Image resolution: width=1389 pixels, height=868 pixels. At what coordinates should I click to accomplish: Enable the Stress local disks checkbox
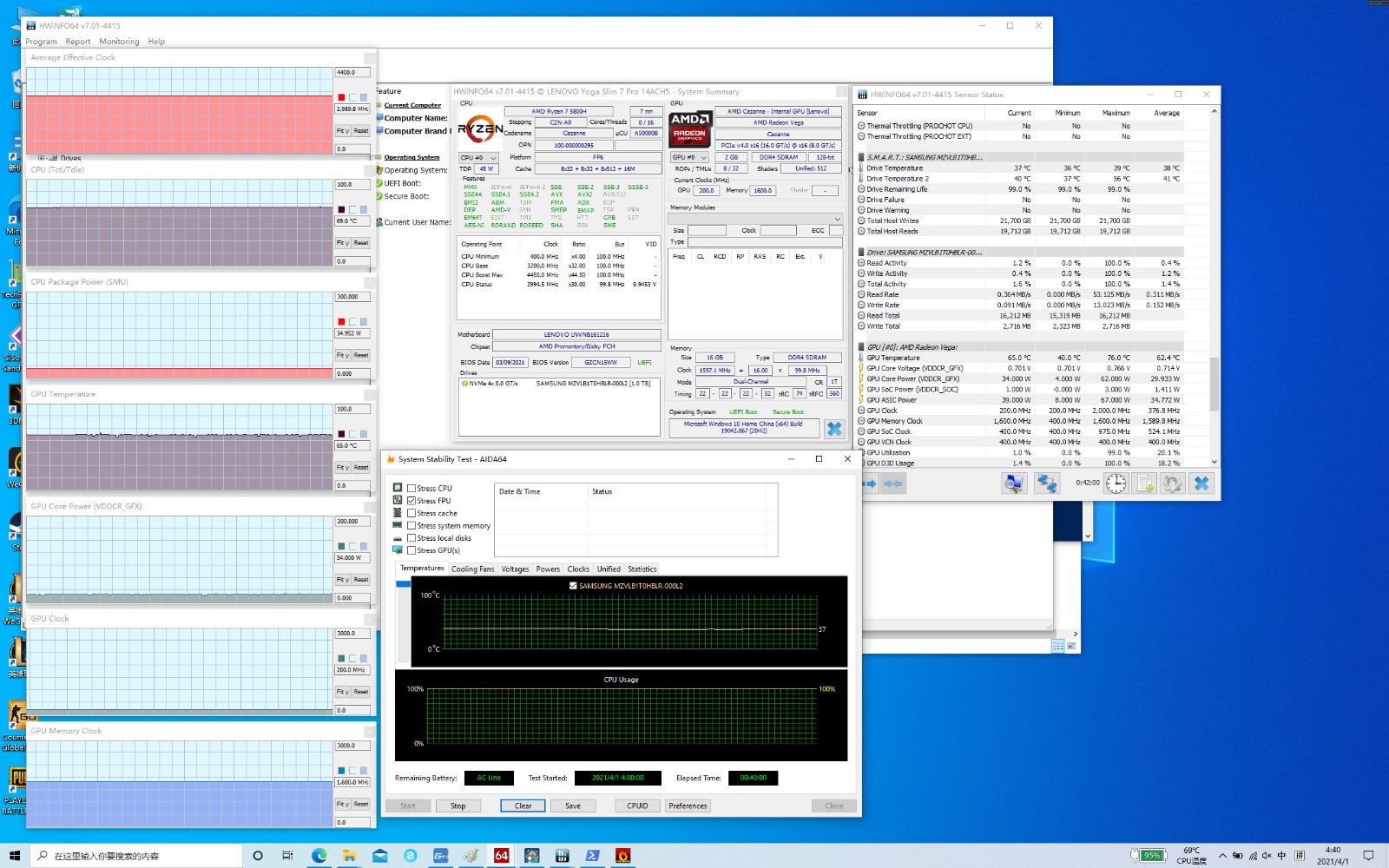(x=411, y=538)
